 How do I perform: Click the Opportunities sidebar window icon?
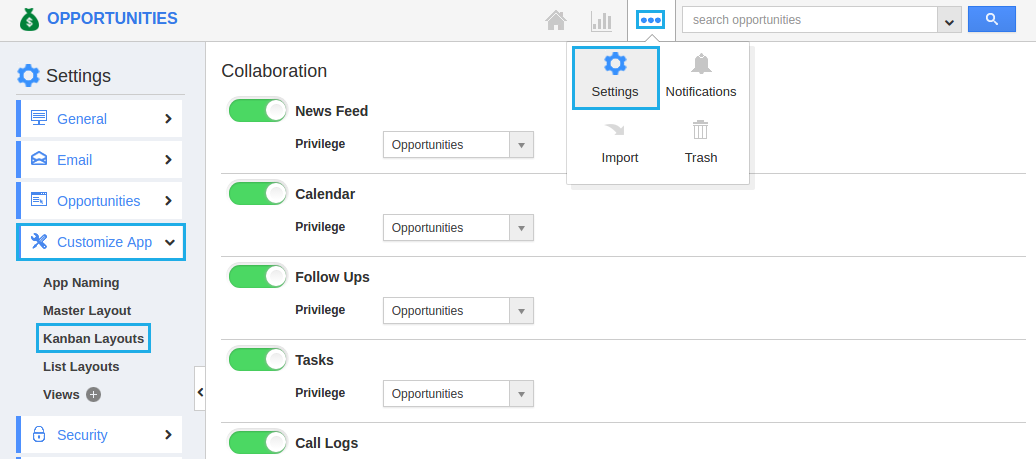point(39,199)
